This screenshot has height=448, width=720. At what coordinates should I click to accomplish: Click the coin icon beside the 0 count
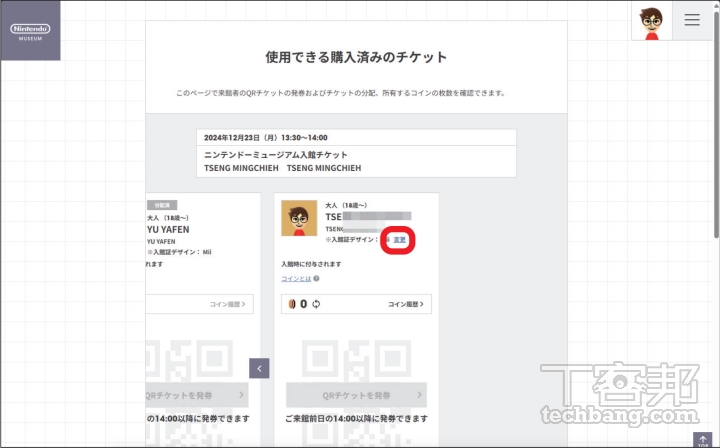coord(292,304)
